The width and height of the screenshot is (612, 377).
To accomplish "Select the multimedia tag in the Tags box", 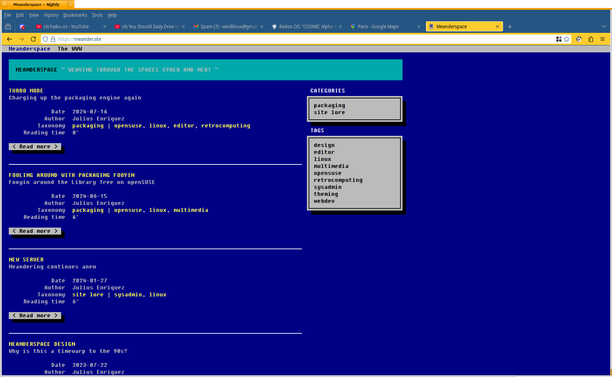I will pyautogui.click(x=331, y=166).
